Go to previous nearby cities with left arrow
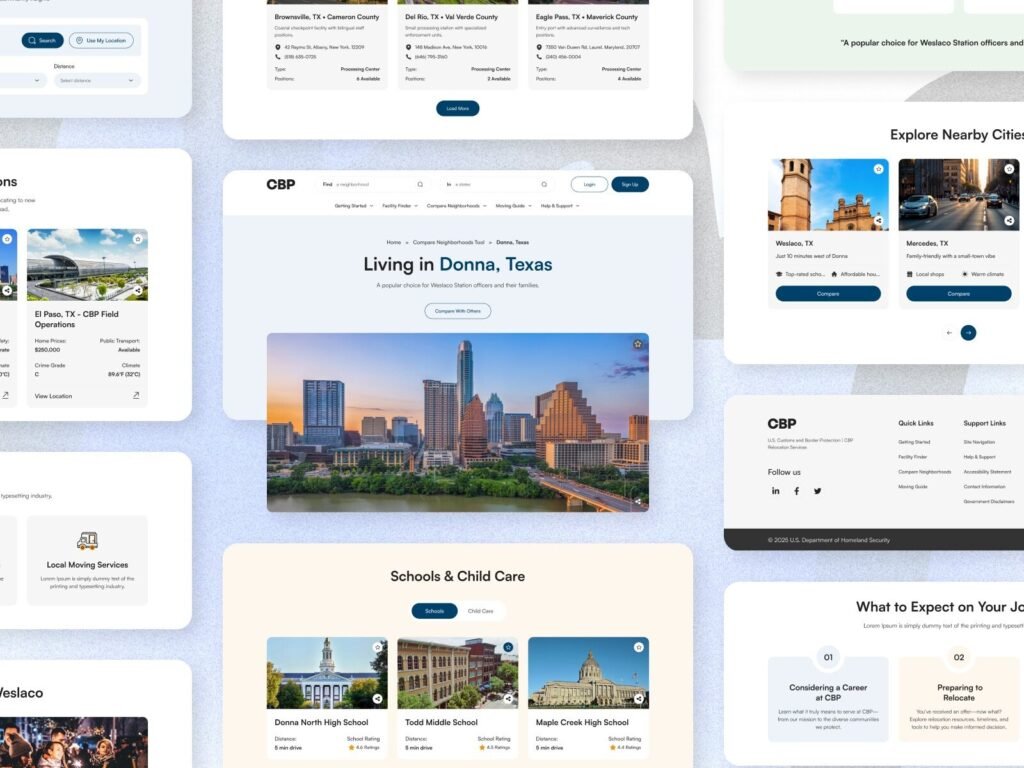This screenshot has width=1024, height=768. click(949, 333)
